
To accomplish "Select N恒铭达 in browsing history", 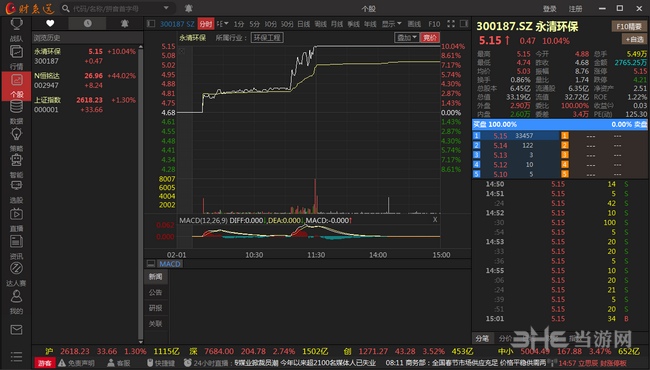I will [85, 80].
